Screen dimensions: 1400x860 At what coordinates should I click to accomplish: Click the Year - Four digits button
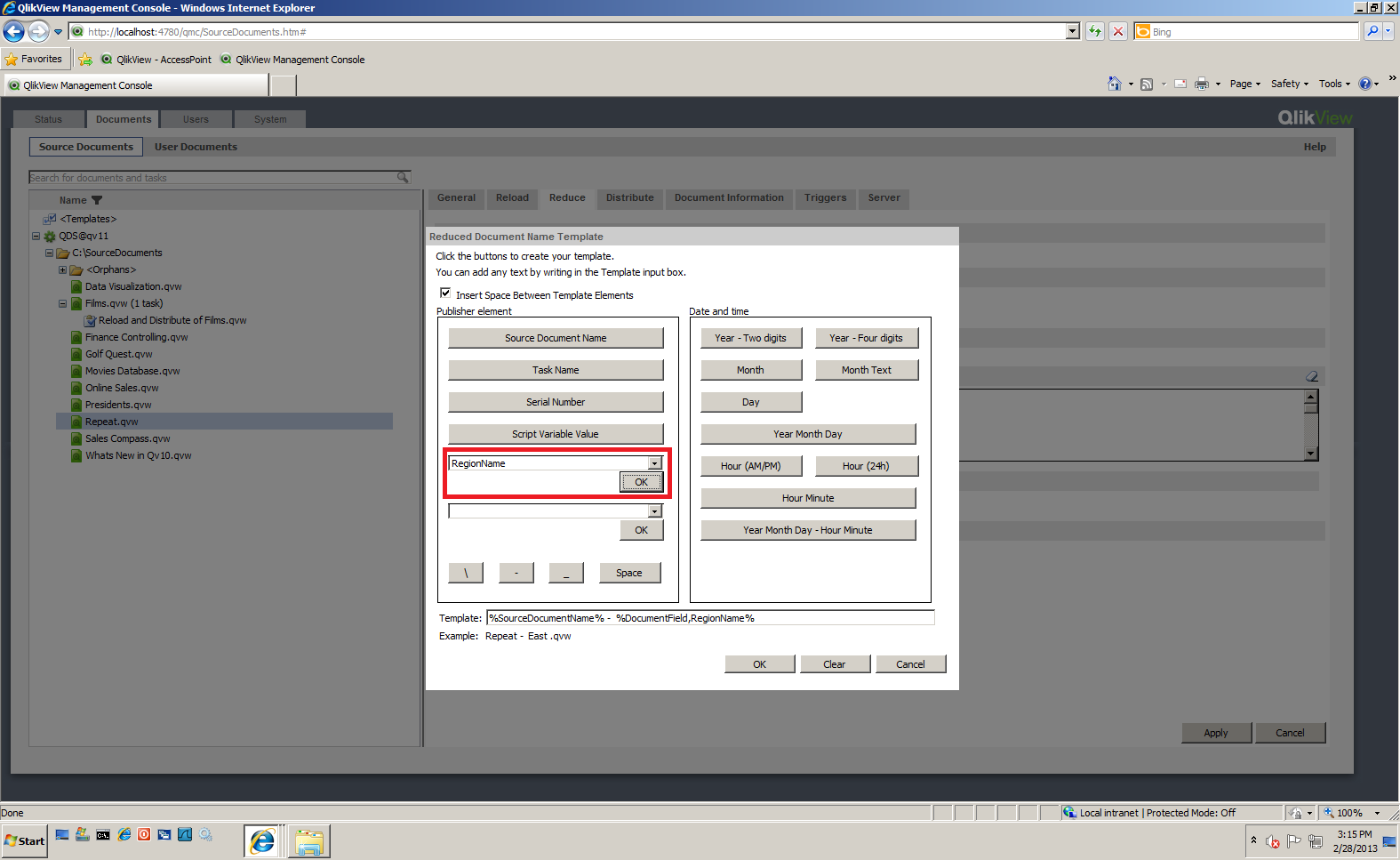(x=867, y=338)
